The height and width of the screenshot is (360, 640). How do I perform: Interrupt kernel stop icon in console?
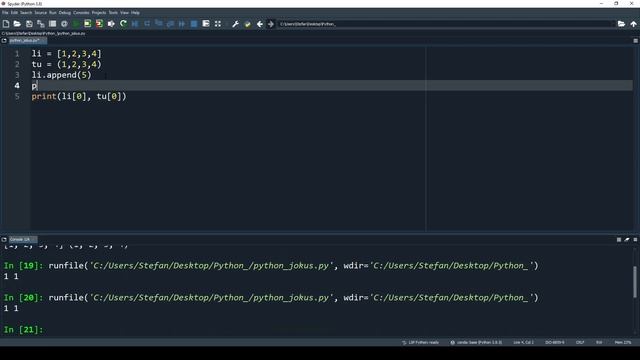coord(619,240)
